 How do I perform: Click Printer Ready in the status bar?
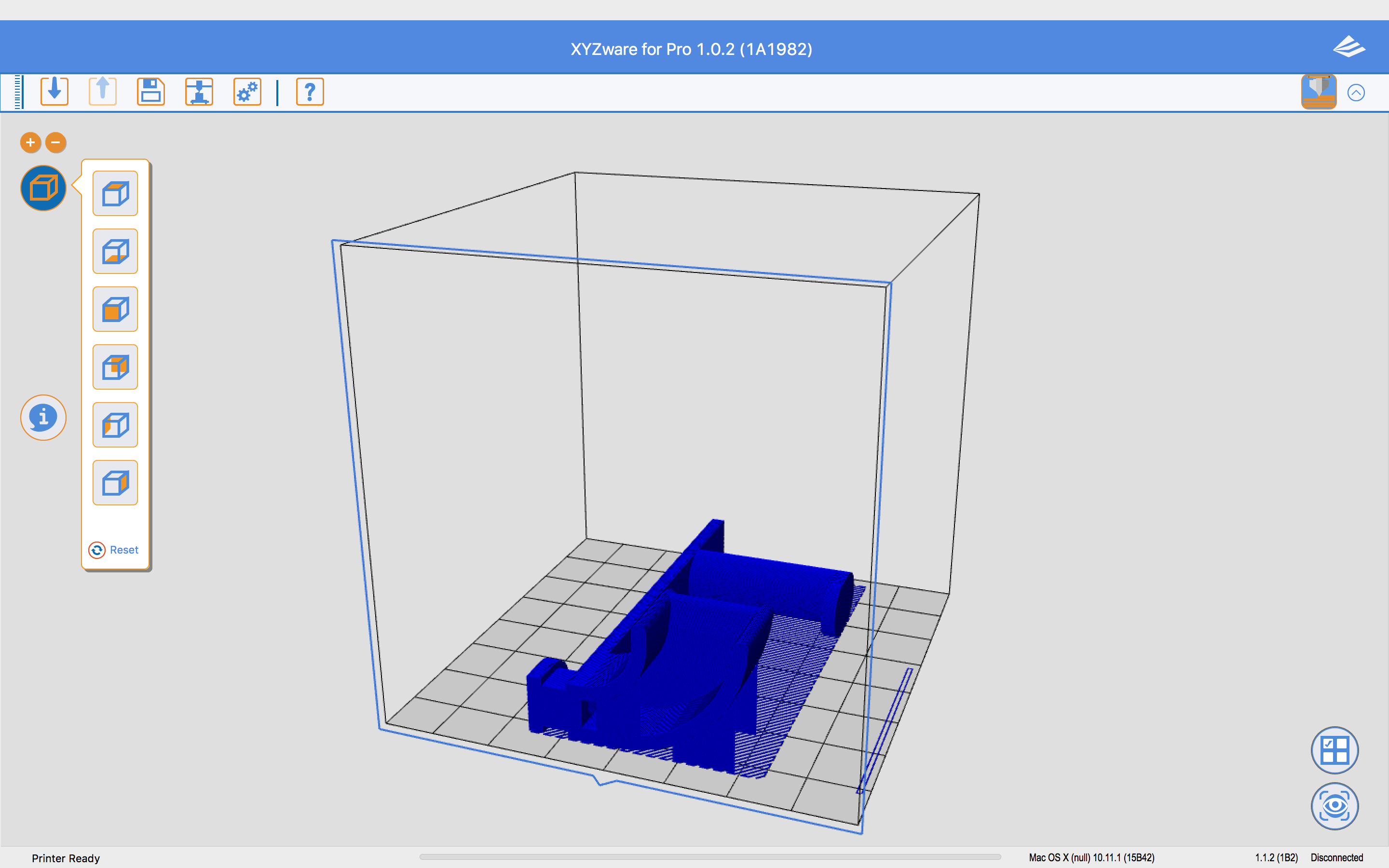(x=66, y=858)
